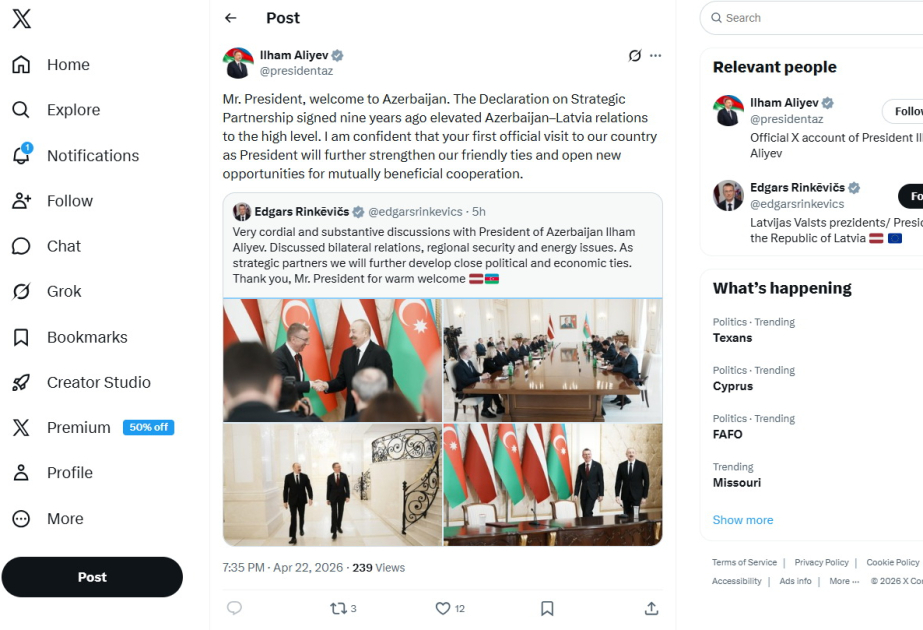Like Ilham Aliyev's post
This screenshot has width=923, height=630.
pos(442,608)
